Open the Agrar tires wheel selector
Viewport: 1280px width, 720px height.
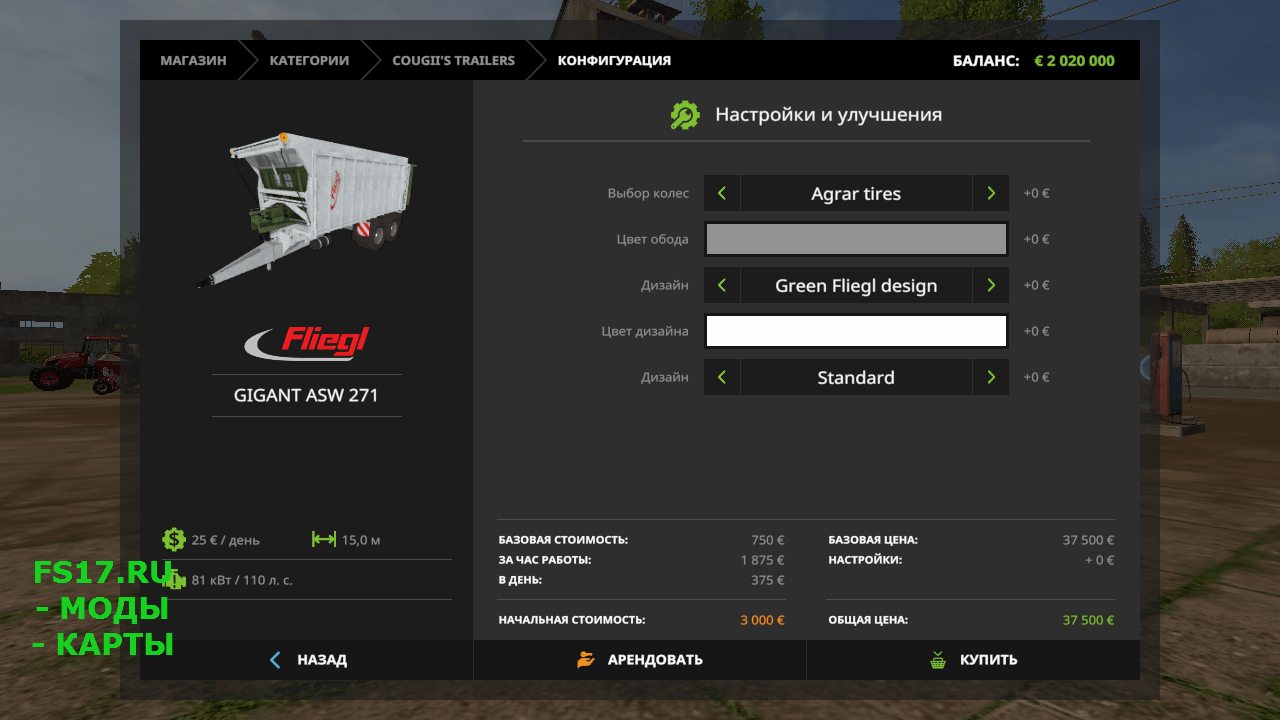click(x=856, y=193)
